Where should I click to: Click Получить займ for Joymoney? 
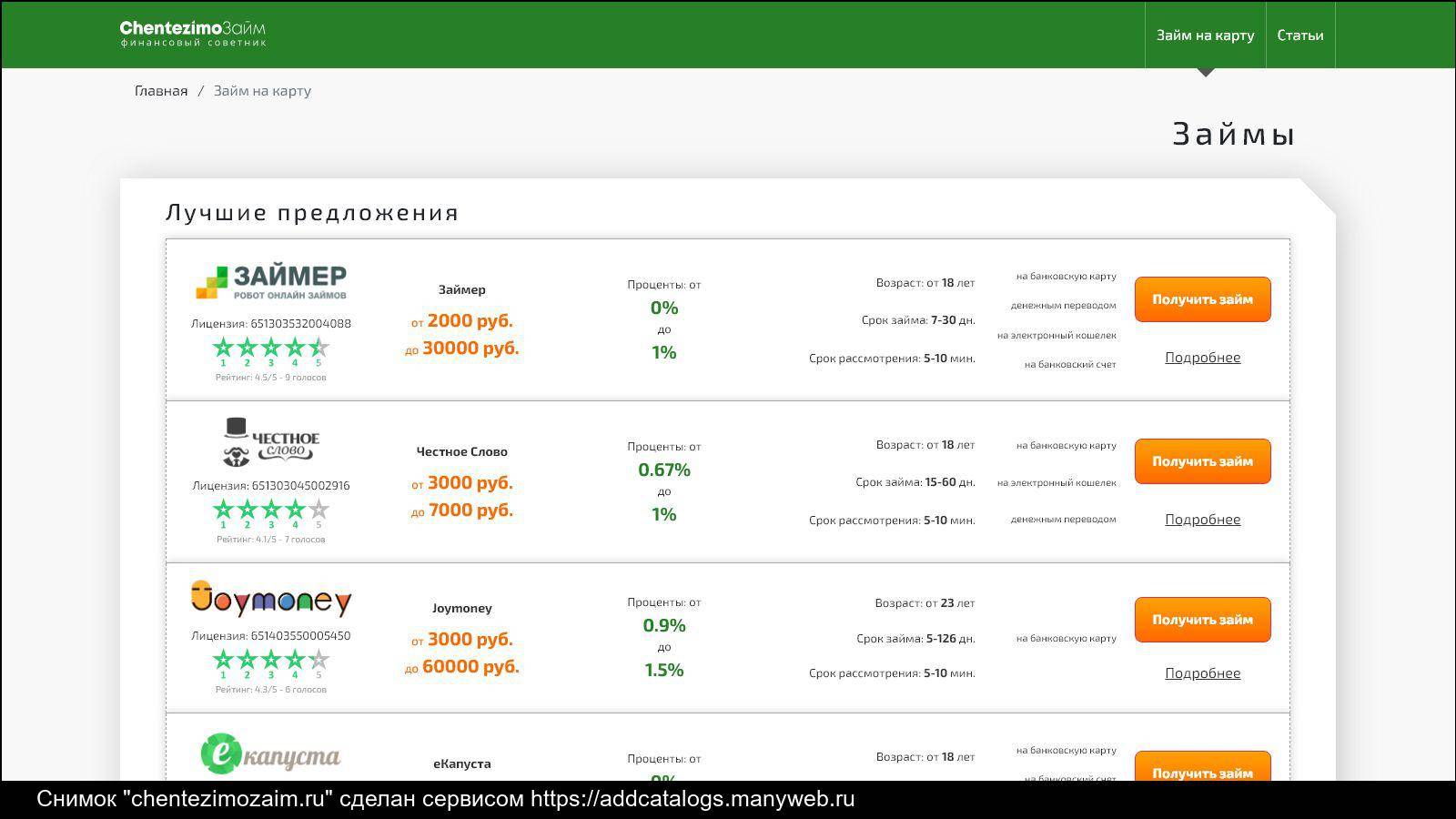1202,620
